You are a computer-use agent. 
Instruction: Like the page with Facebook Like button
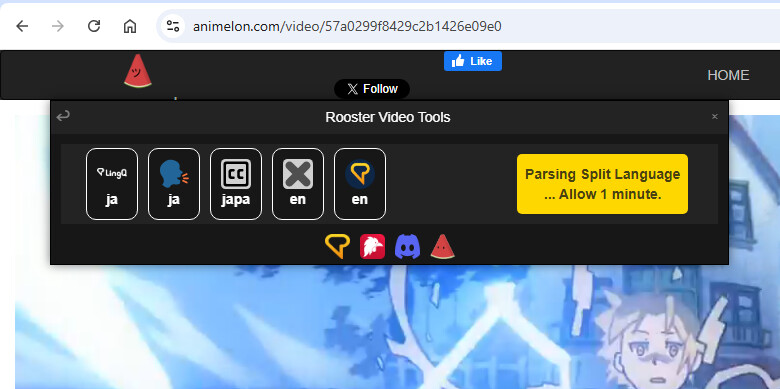(473, 61)
